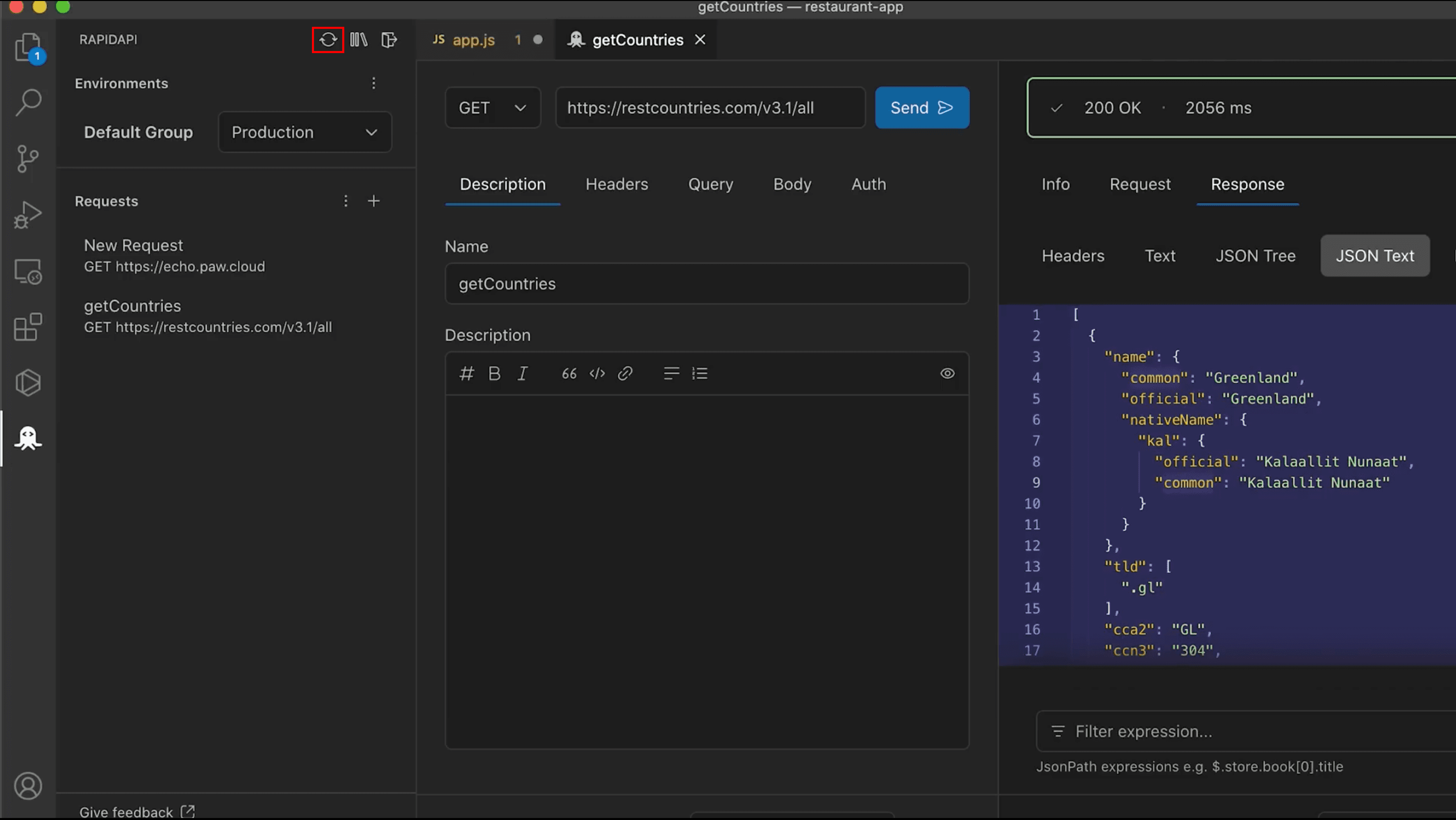Close the getCountries tab

coord(700,39)
